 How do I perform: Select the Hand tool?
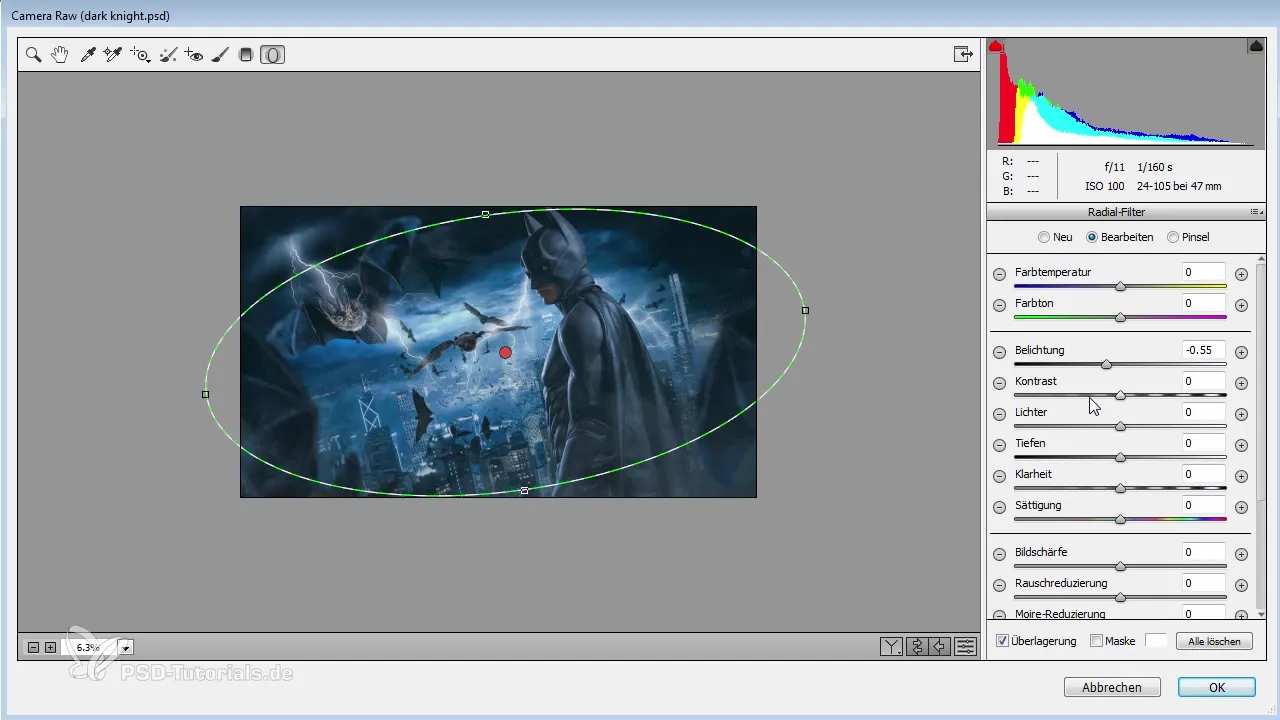(60, 55)
